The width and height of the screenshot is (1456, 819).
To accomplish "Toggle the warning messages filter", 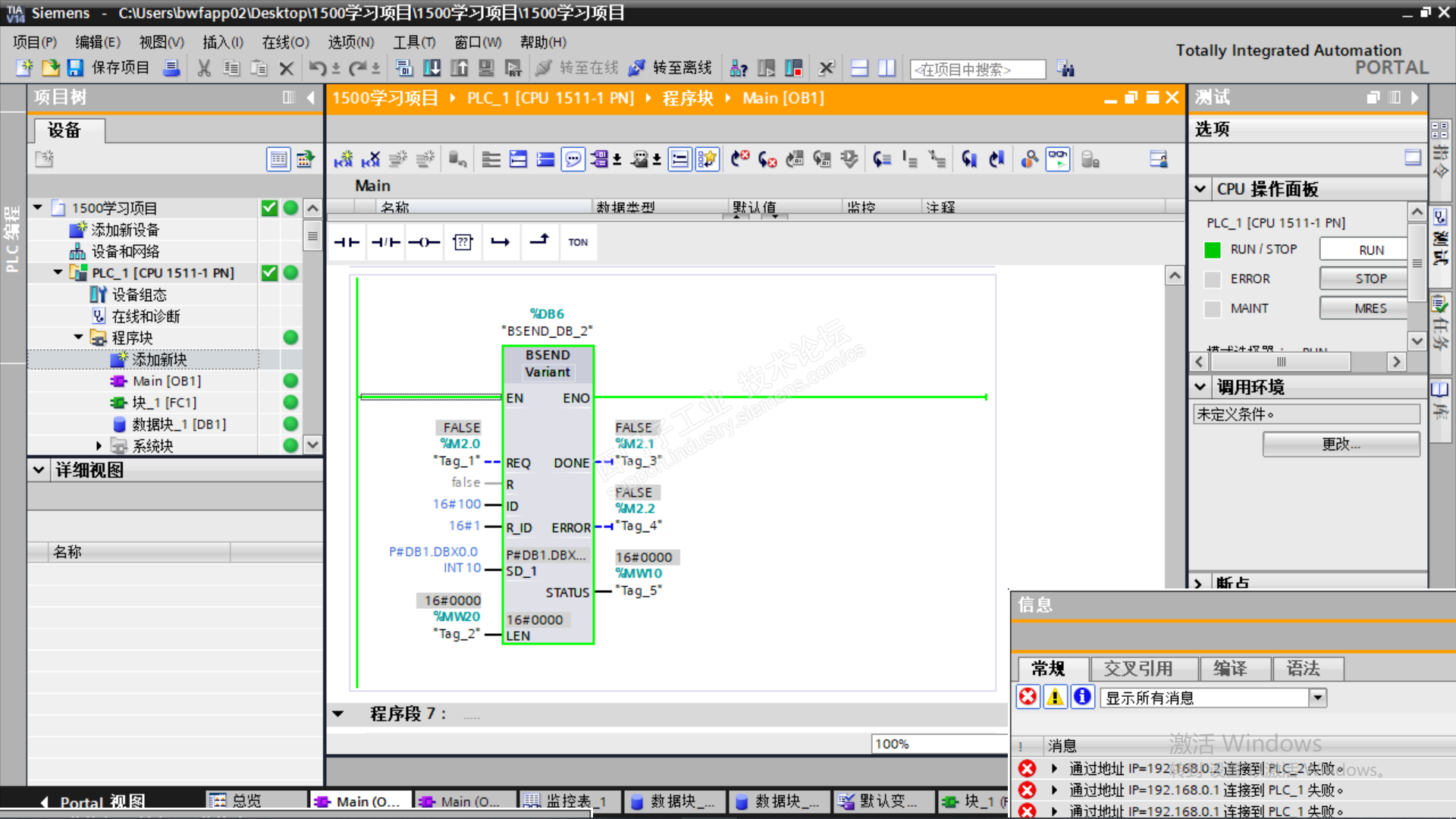I will 1055,697.
